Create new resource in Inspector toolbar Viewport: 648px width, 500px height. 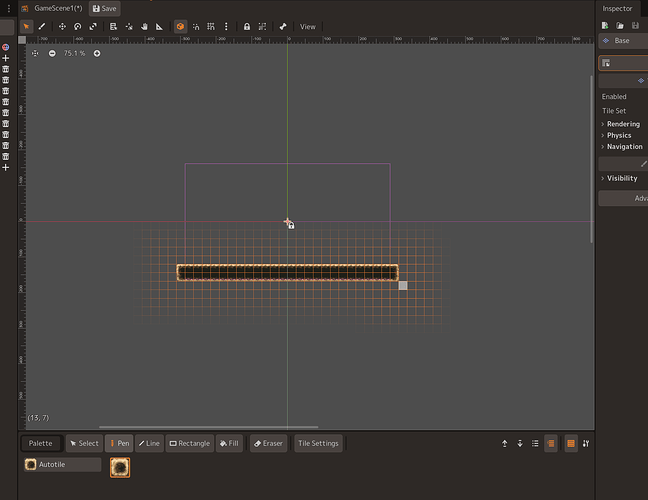pos(605,26)
